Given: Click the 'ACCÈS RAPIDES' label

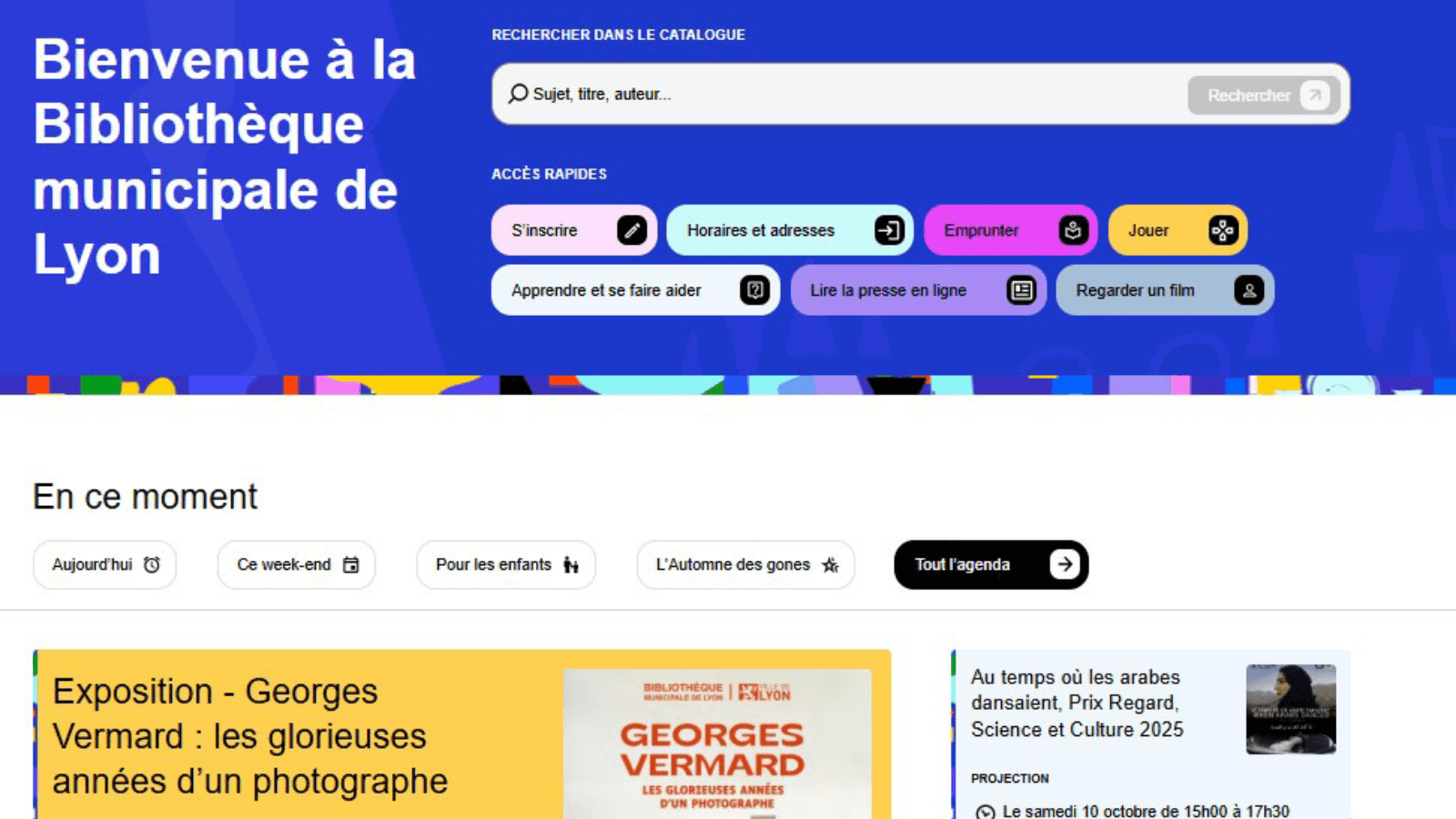Looking at the screenshot, I should pos(549,174).
